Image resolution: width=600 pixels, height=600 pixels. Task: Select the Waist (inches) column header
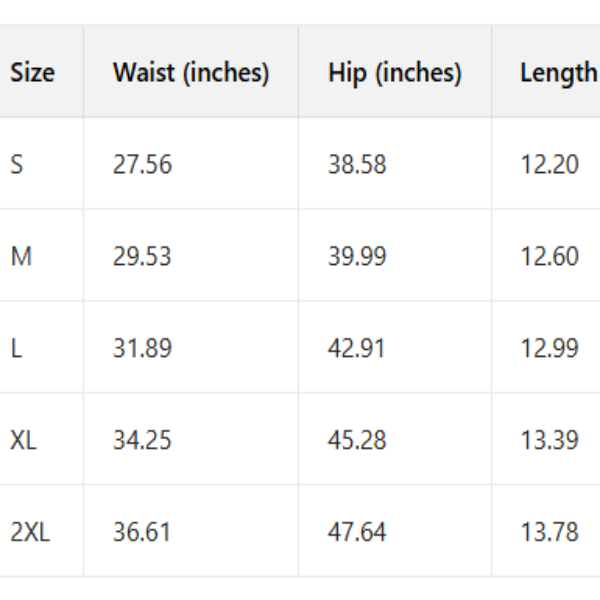tap(191, 73)
